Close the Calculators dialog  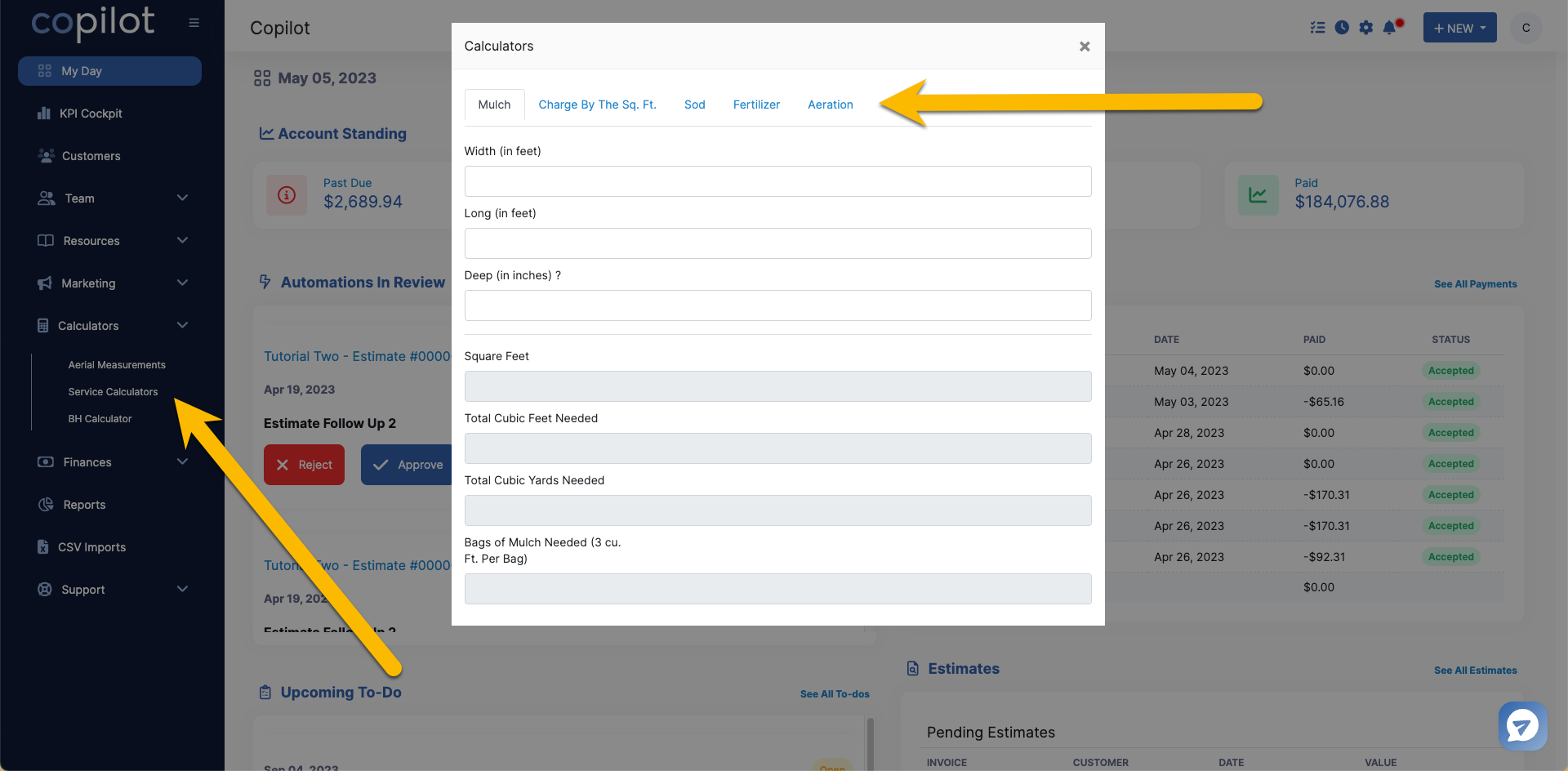1085,47
